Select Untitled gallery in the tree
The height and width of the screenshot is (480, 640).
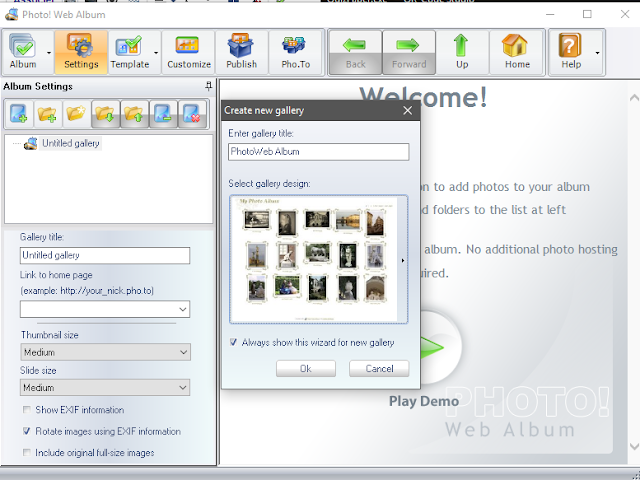[x=71, y=143]
